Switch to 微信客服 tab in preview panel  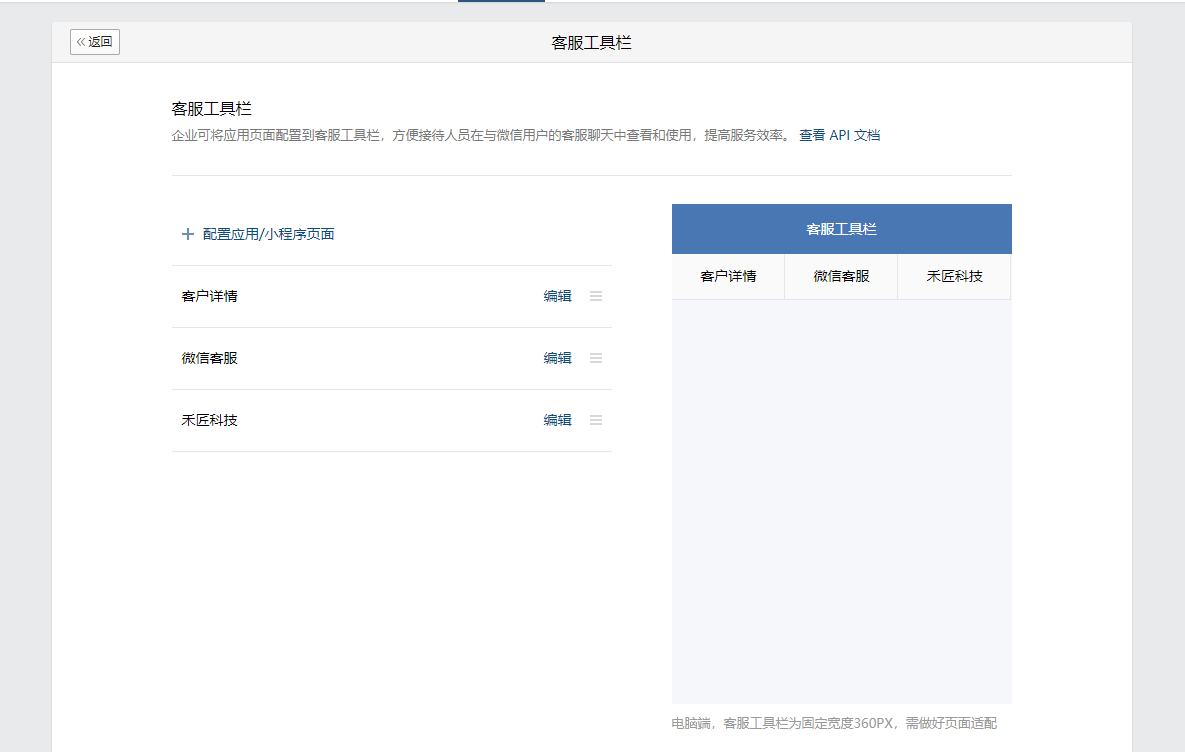point(841,276)
